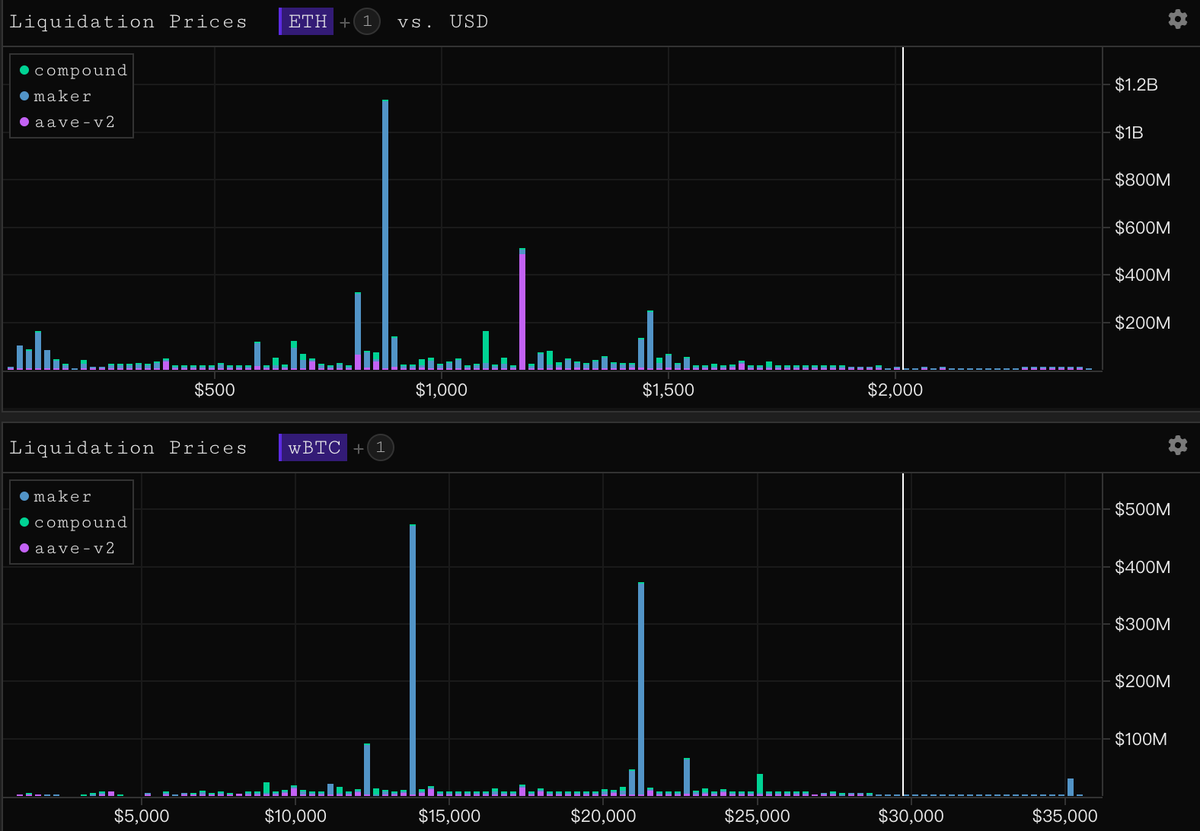Toggle maker series in wBTC chart legend
Viewport: 1200px width, 831px height.
tap(55, 496)
